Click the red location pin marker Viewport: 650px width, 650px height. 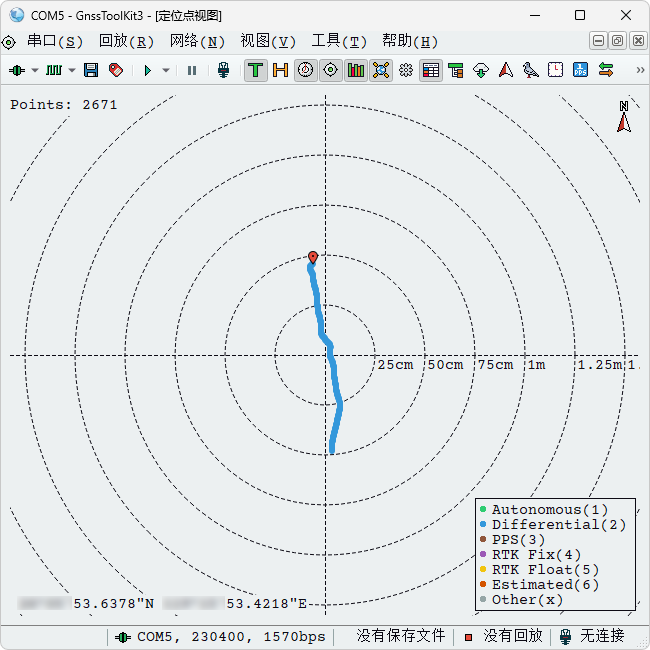[x=313, y=257]
